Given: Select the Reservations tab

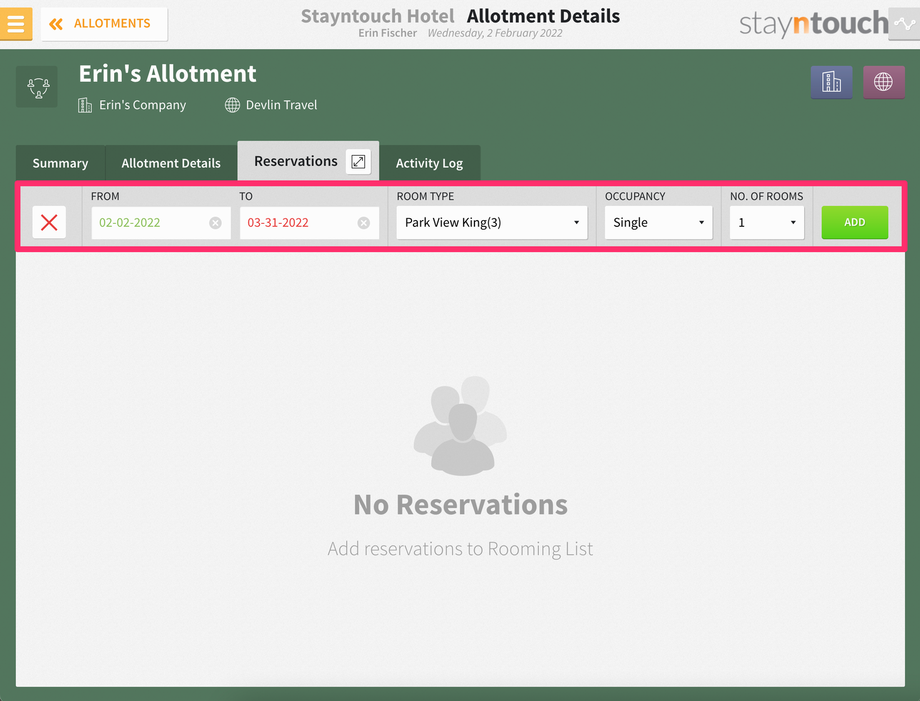Looking at the screenshot, I should (296, 161).
